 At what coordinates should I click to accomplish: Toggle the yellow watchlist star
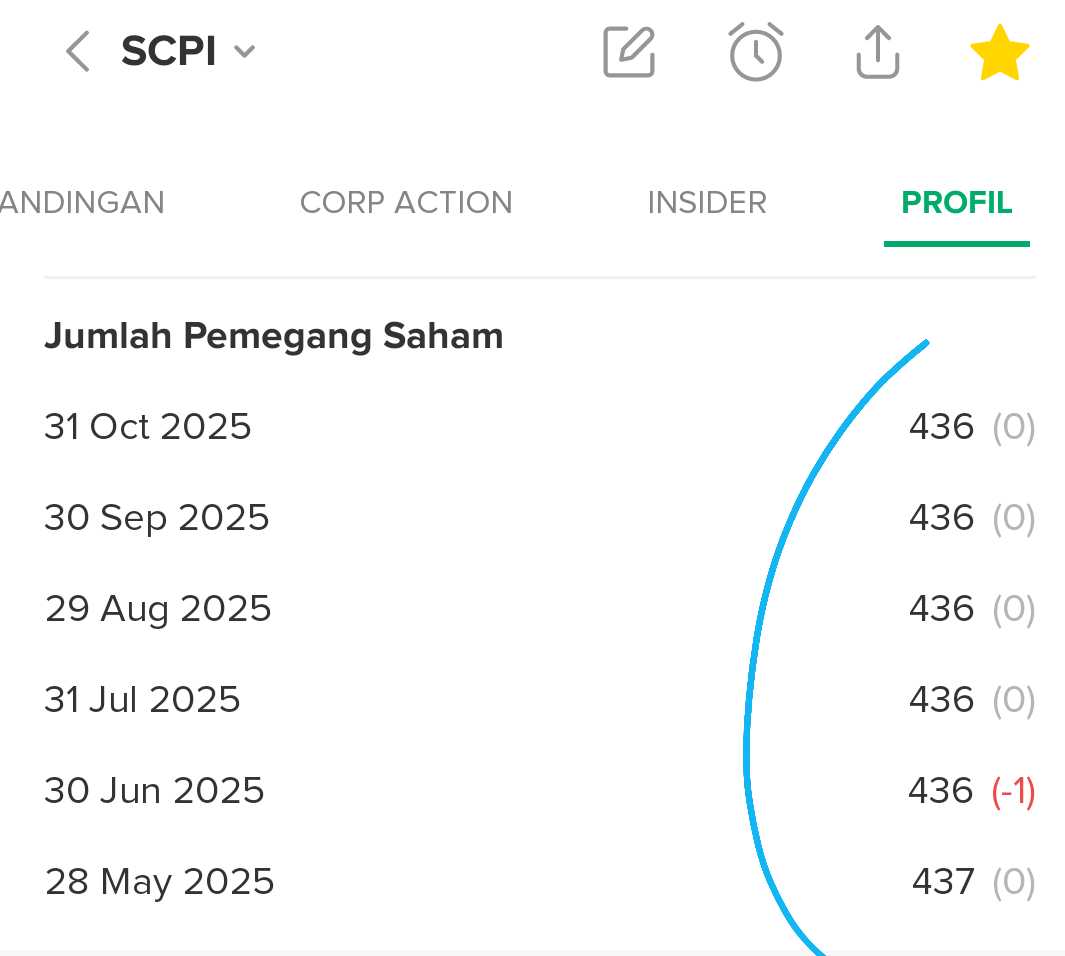(x=999, y=54)
